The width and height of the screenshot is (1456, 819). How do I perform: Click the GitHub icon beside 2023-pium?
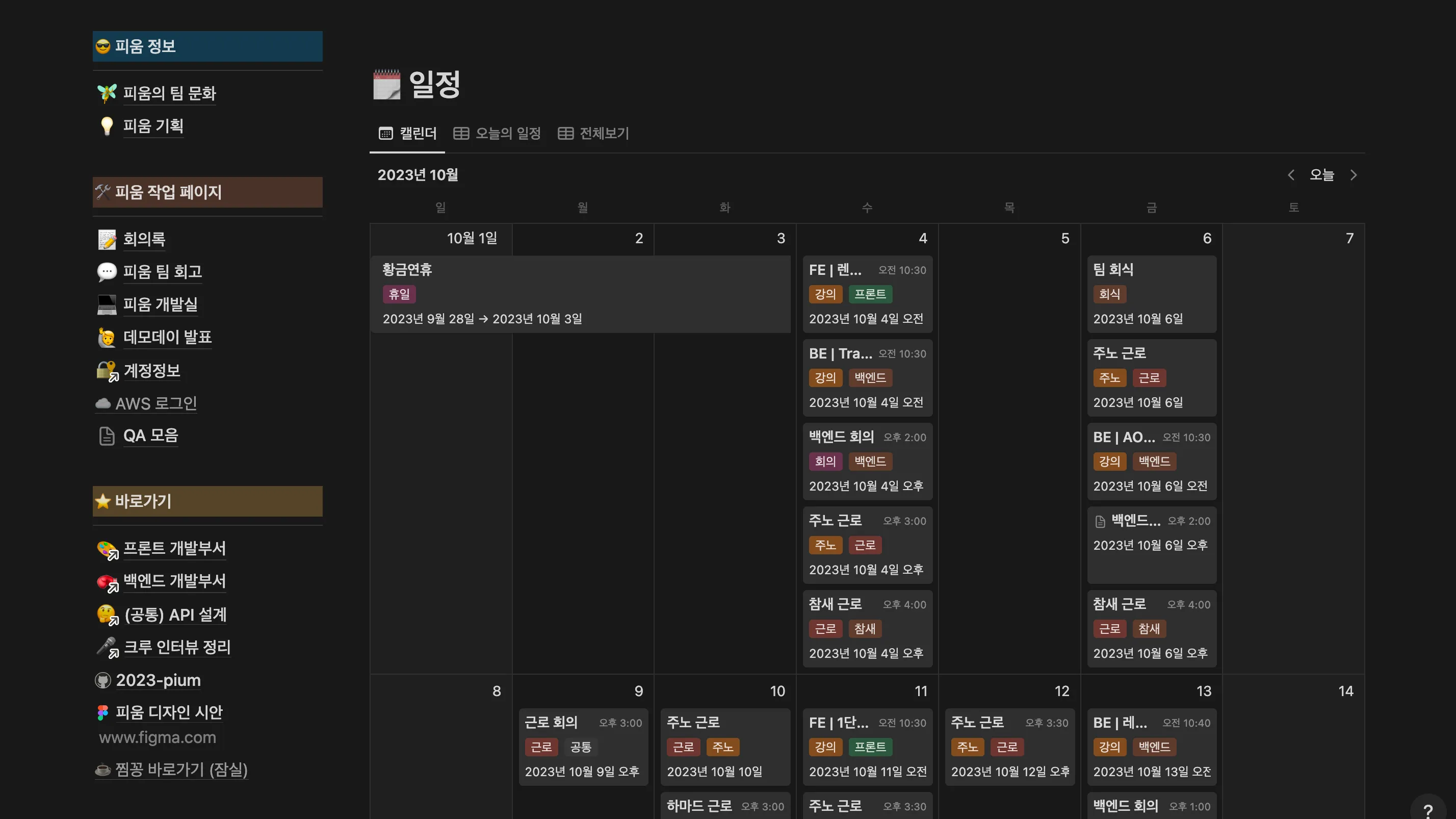click(x=102, y=680)
